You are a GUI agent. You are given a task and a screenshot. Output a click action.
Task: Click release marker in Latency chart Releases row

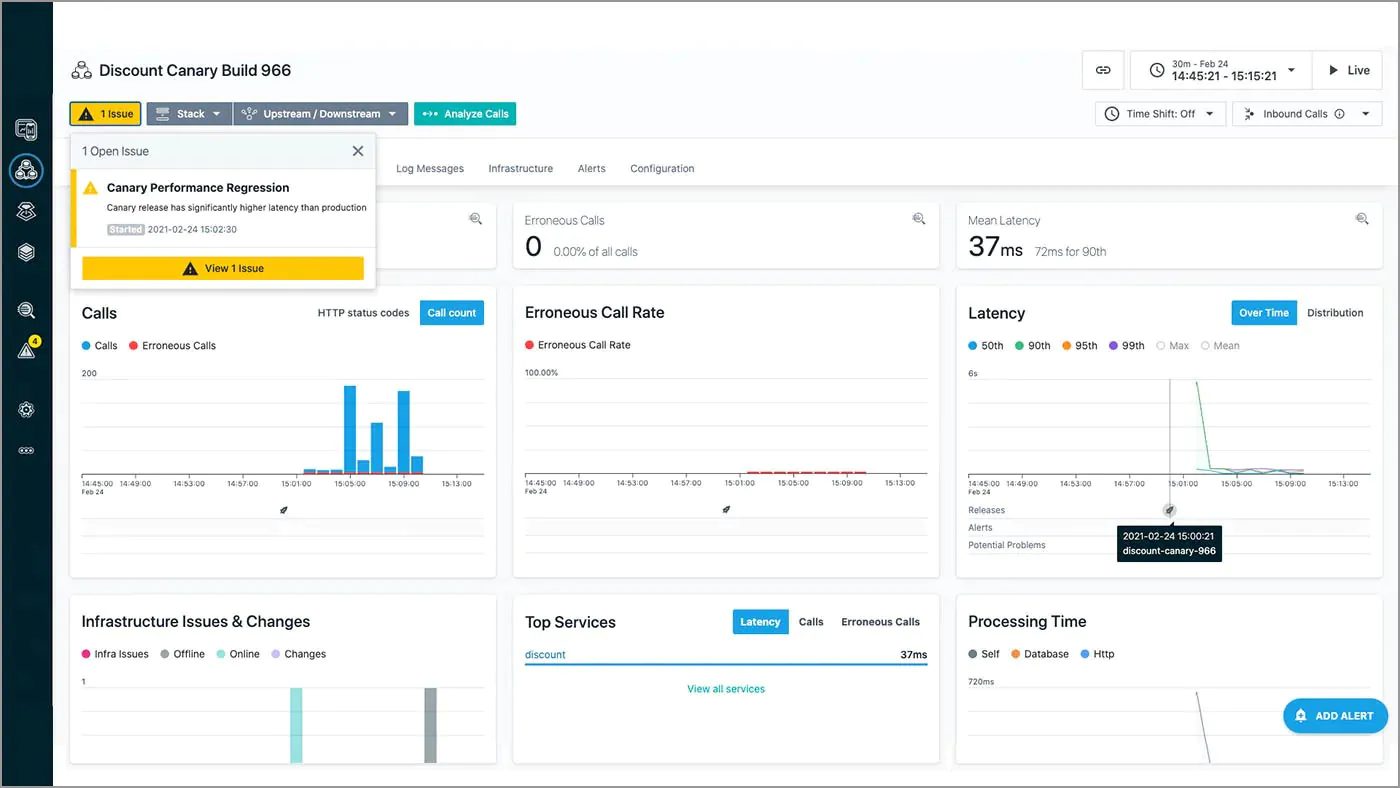tap(1169, 510)
